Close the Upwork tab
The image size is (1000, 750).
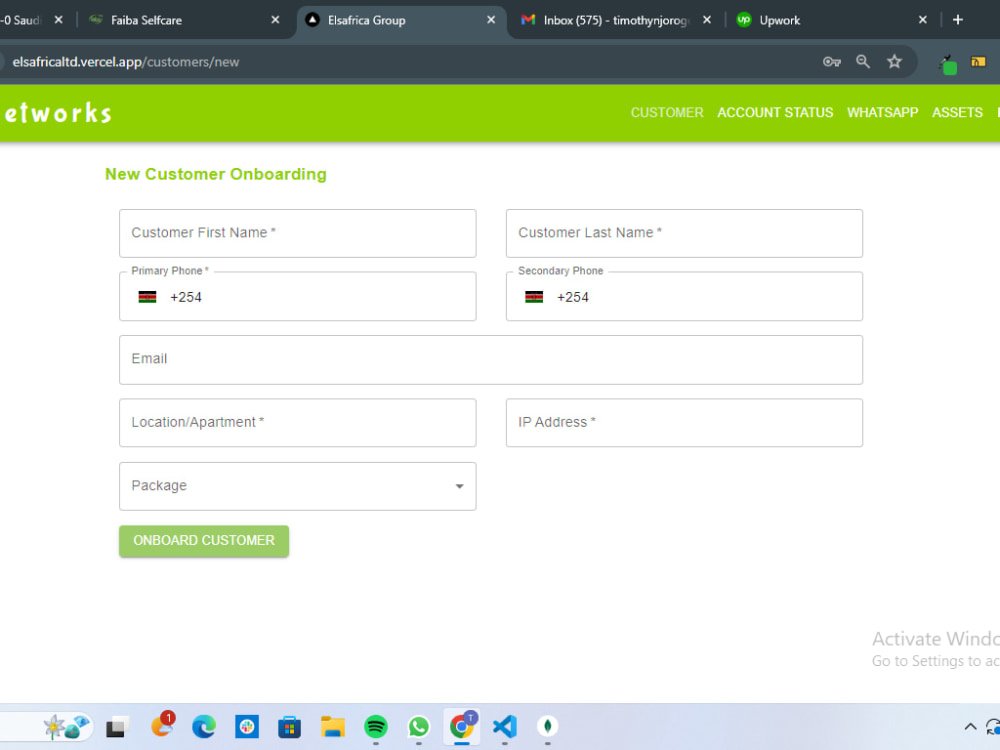click(x=922, y=20)
